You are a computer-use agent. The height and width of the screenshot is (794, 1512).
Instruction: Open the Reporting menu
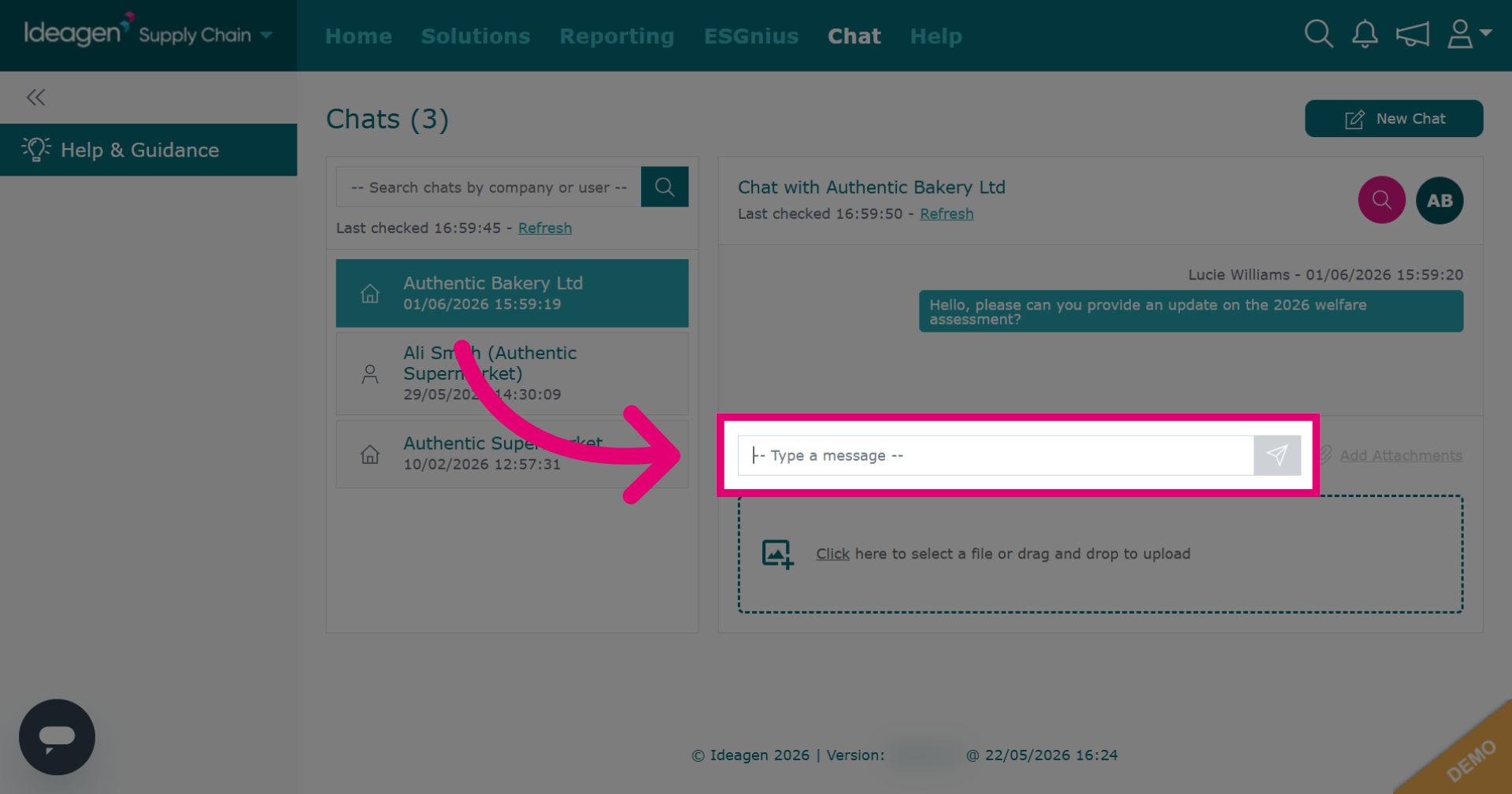[617, 36]
